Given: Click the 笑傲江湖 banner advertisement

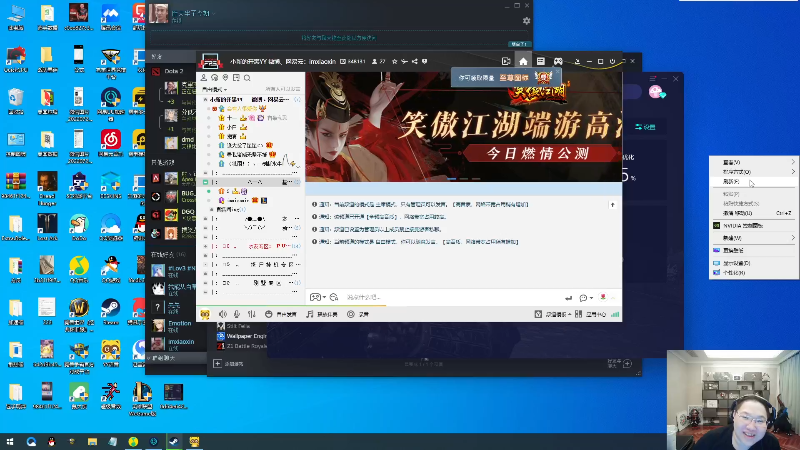Looking at the screenshot, I should point(463,127).
